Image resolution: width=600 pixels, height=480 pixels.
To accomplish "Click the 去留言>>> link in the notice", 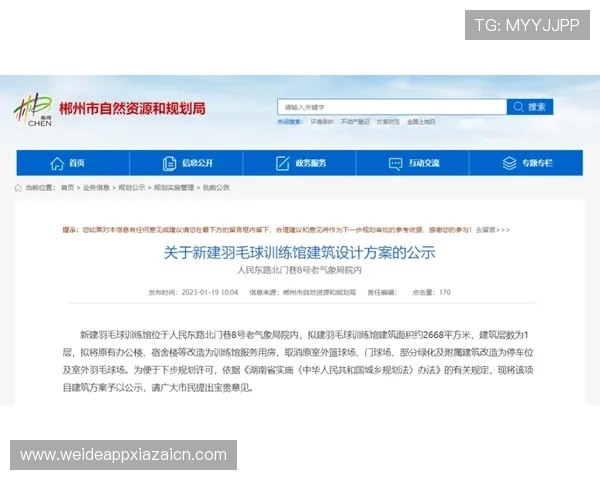I will [x=493, y=230].
